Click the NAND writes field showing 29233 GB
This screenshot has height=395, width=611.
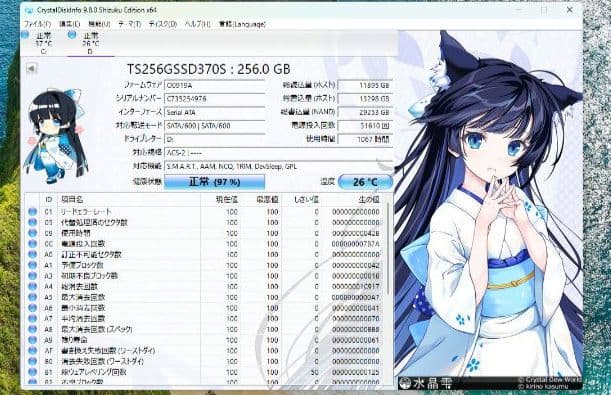[365, 112]
